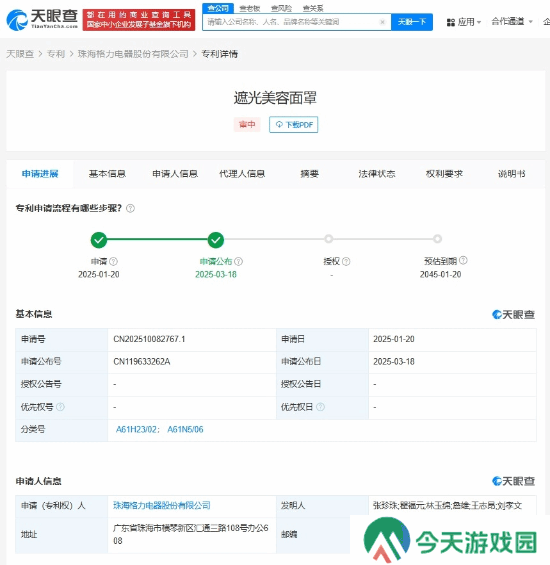Viewport: 550px width, 565px height.
Task: Click the help icon beside 优先权号
Action: pos(61,407)
